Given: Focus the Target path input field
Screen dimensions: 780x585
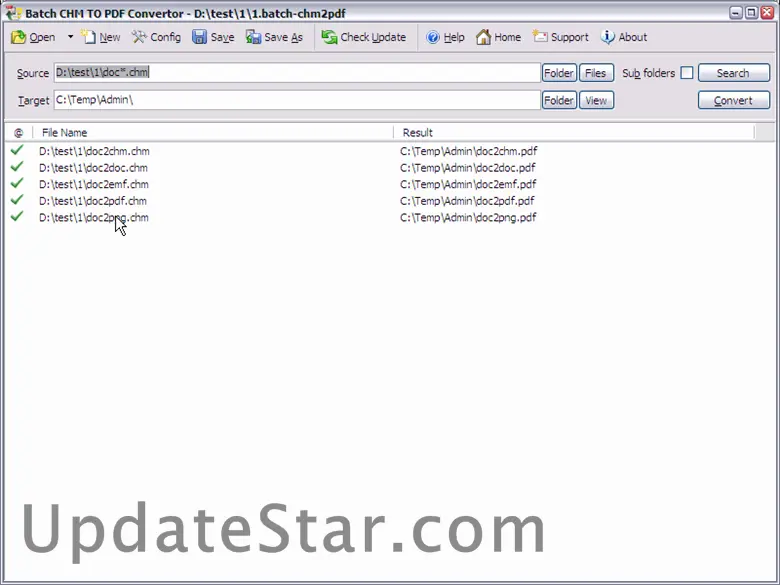Looking at the screenshot, I should coord(297,100).
